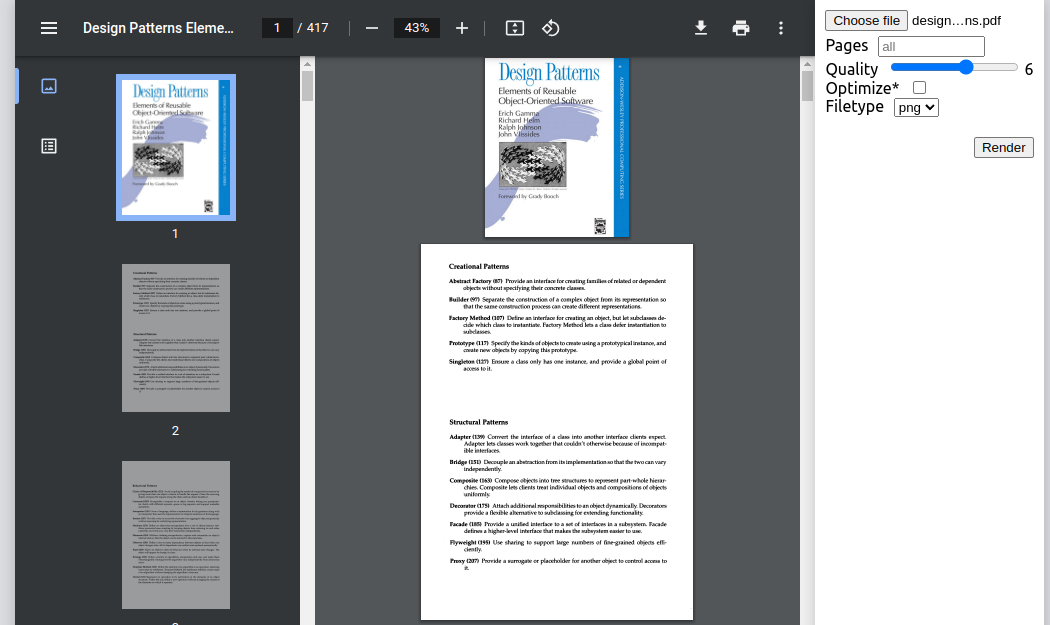Activate the fit-to-page control
This screenshot has height=625, width=1050.
tap(514, 28)
